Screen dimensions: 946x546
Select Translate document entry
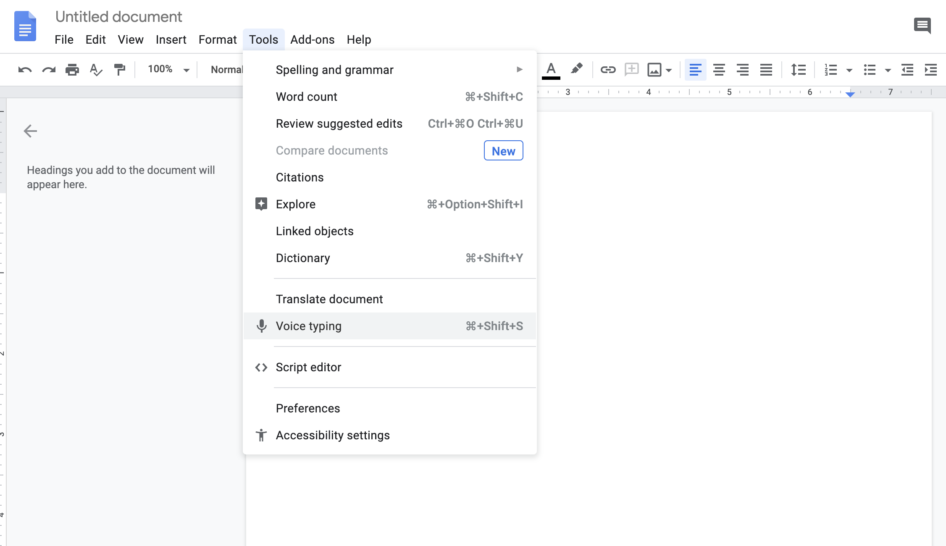(x=390, y=299)
